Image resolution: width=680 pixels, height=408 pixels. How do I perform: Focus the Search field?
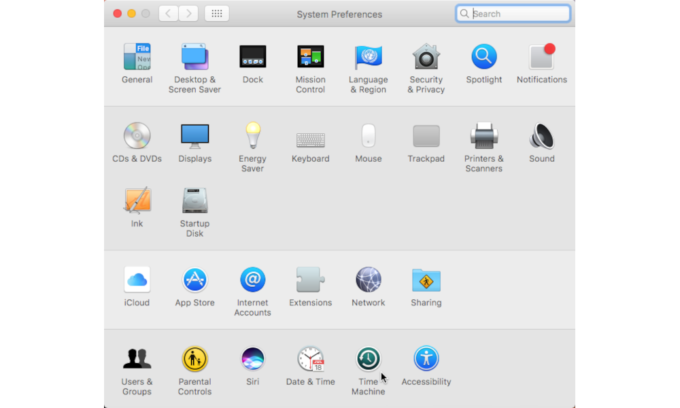click(513, 13)
